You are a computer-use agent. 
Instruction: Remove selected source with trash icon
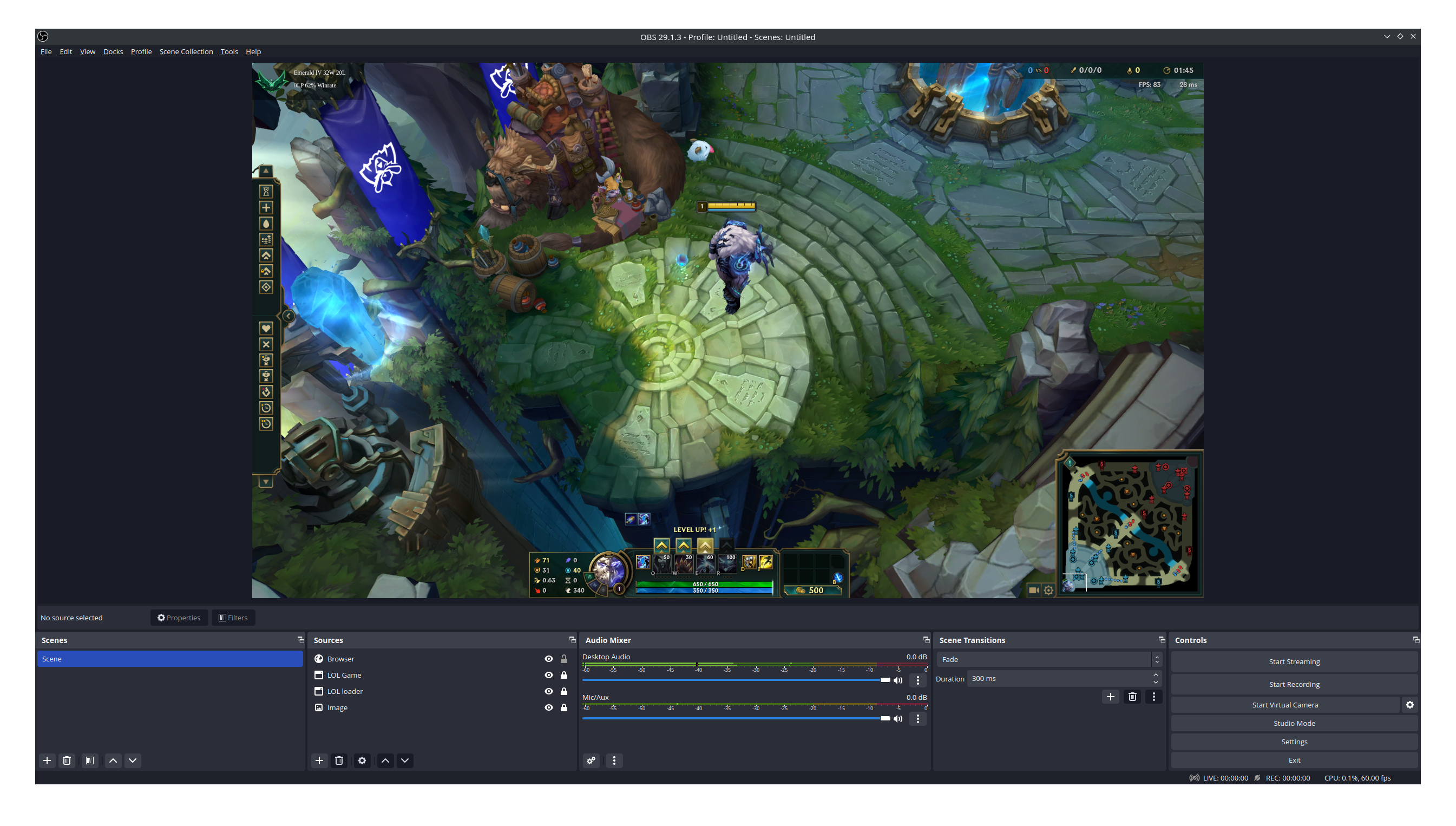click(x=339, y=760)
